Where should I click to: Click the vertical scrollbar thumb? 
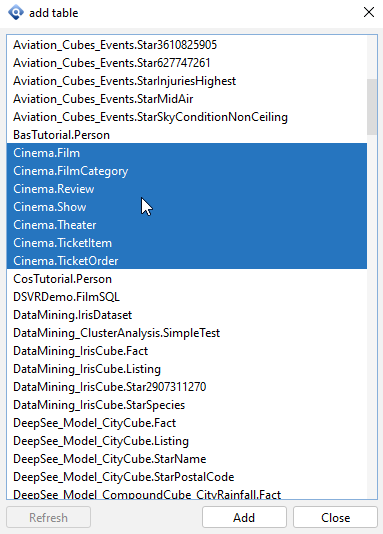[372, 107]
